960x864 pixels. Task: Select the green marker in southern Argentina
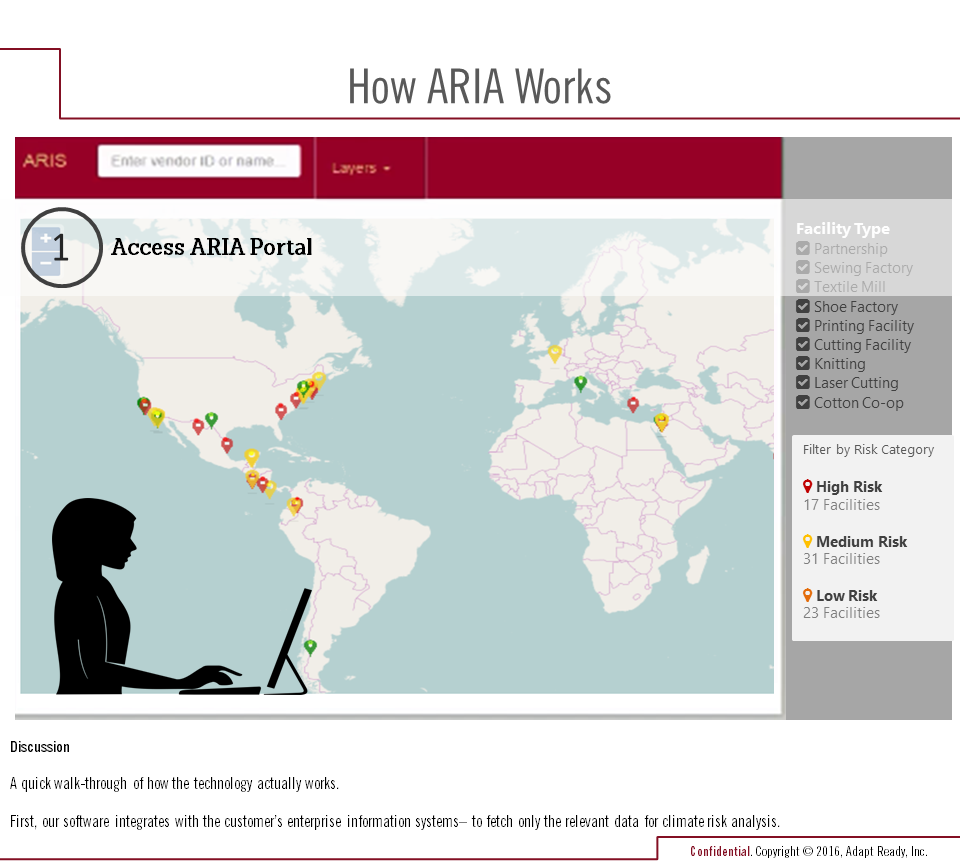pyautogui.click(x=310, y=646)
